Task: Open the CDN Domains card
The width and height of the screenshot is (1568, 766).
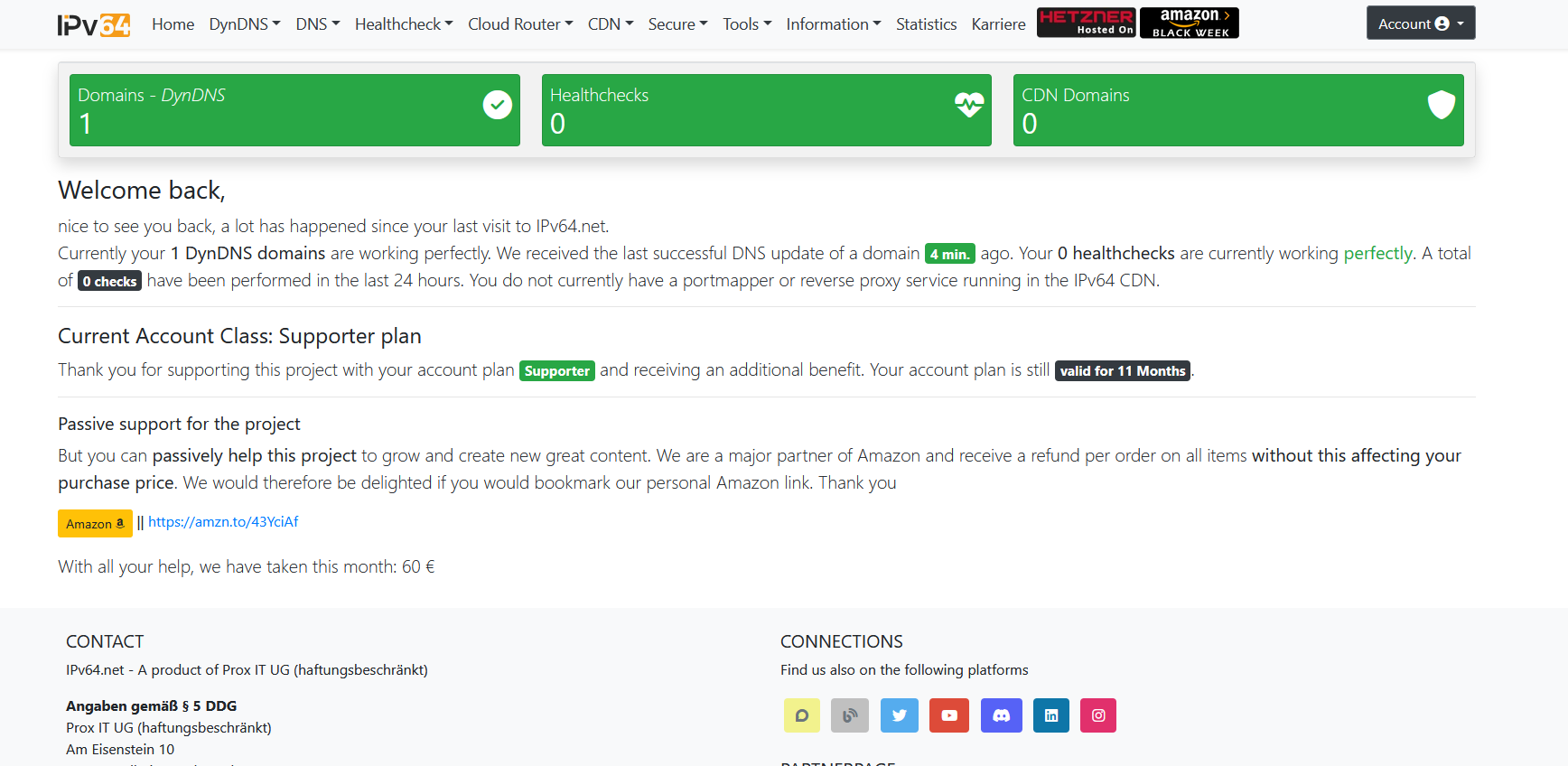Action: point(1237,110)
